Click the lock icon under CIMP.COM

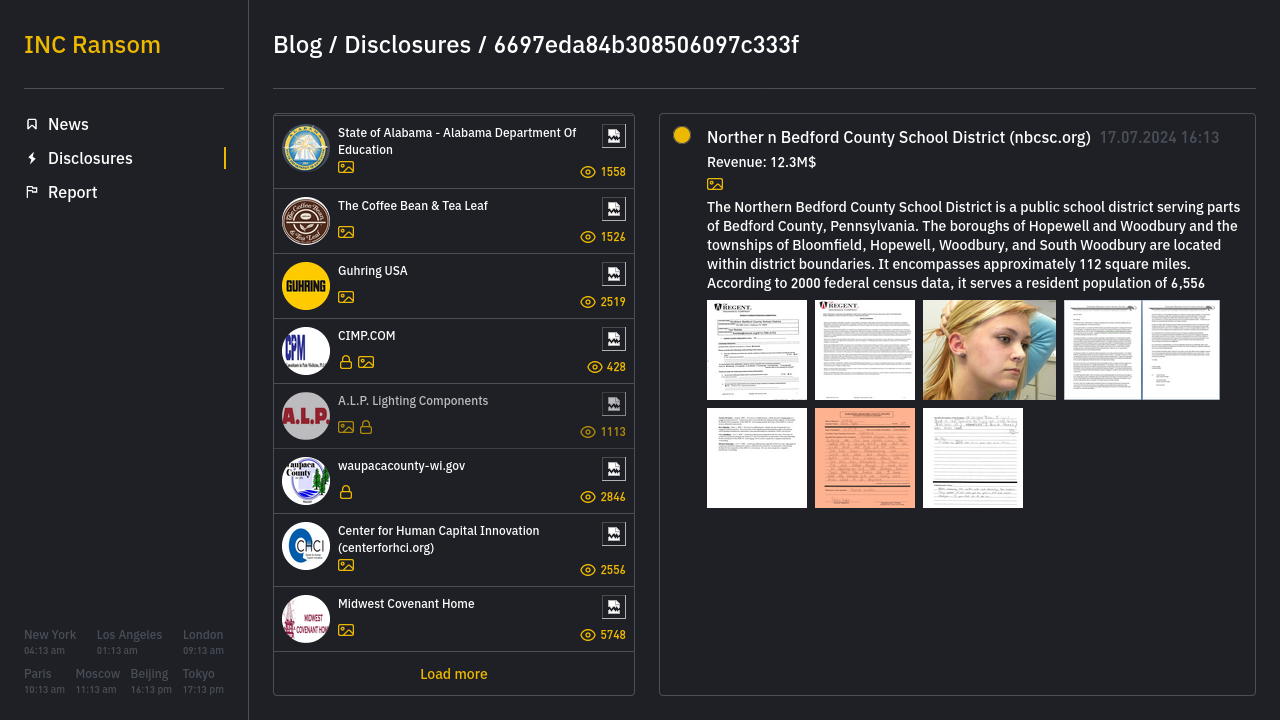click(x=346, y=362)
